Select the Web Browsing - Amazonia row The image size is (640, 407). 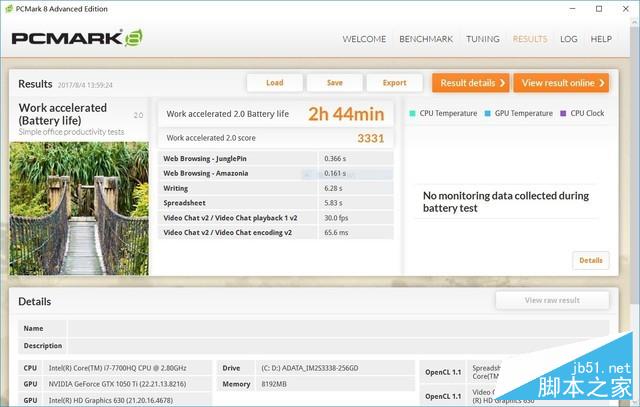point(276,173)
